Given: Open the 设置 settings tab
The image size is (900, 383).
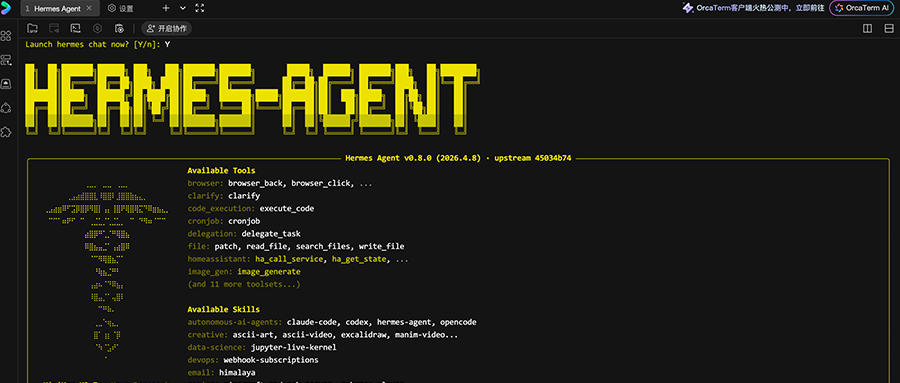Looking at the screenshot, I should click(121, 9).
